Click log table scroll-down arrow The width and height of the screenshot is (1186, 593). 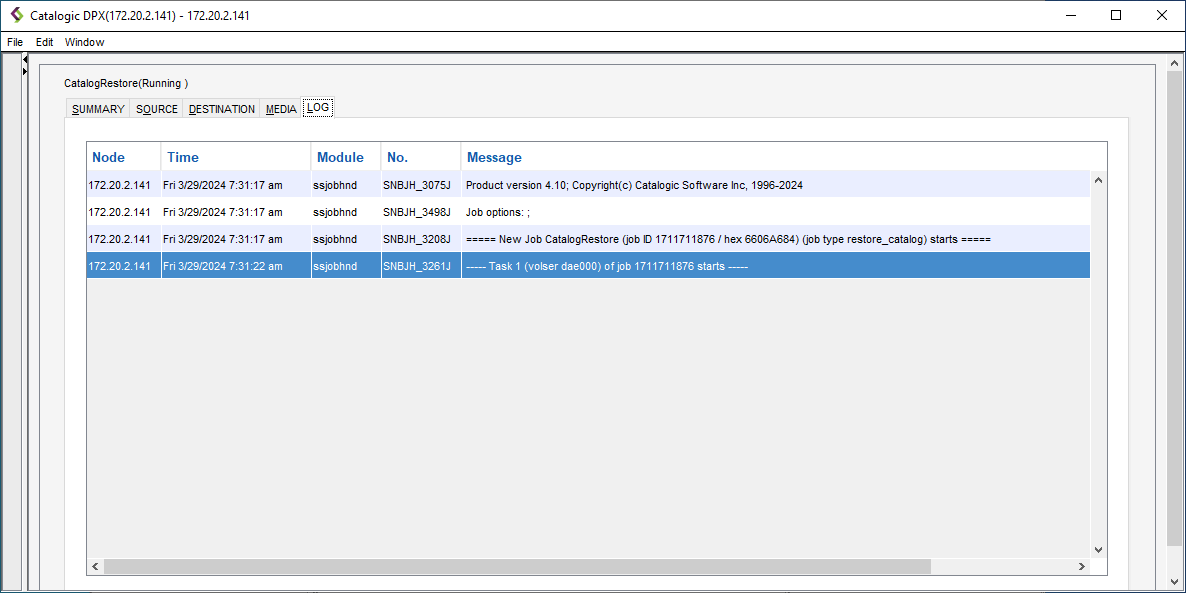pos(1098,549)
